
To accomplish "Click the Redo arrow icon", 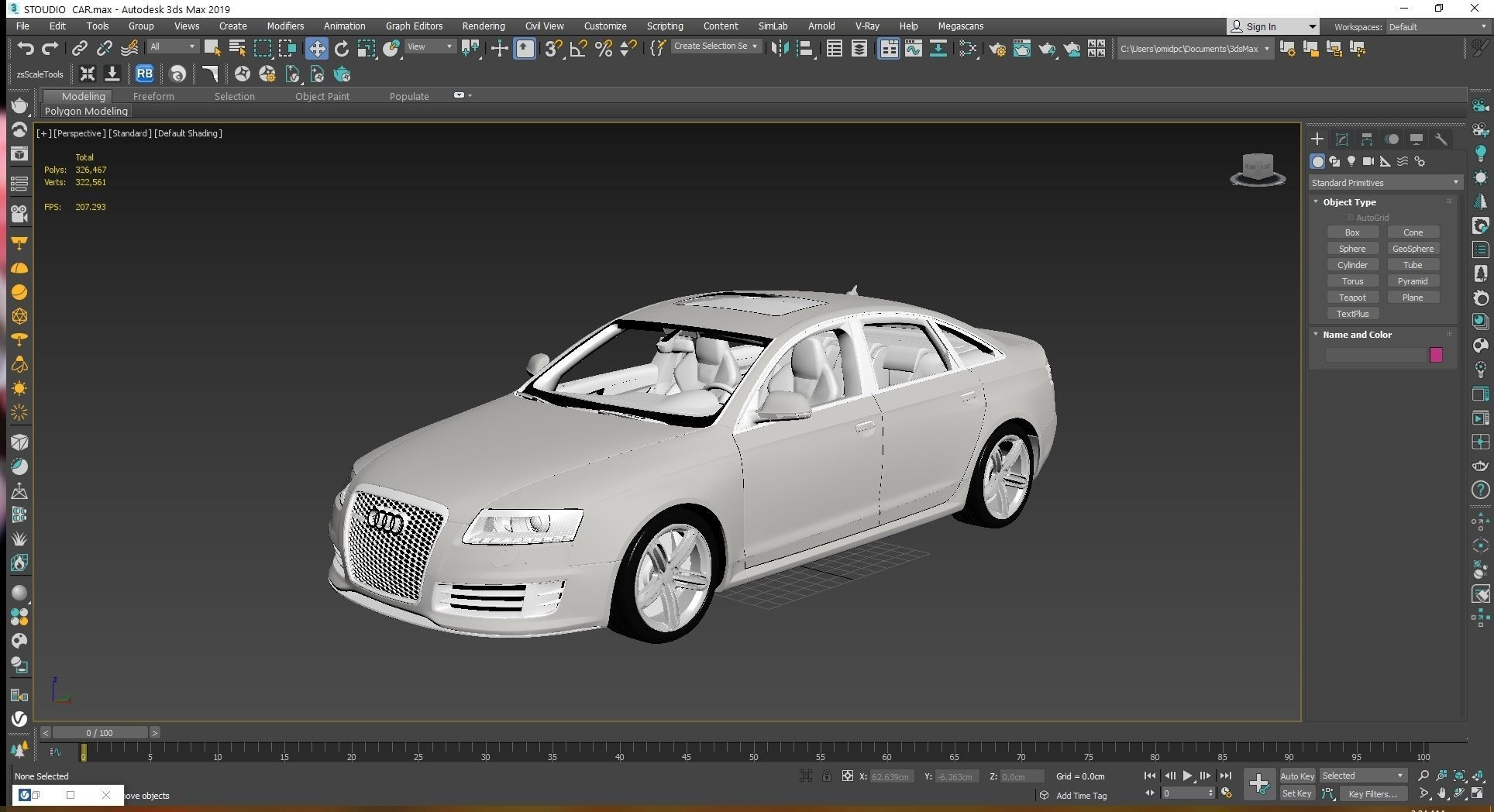I will (x=50, y=49).
